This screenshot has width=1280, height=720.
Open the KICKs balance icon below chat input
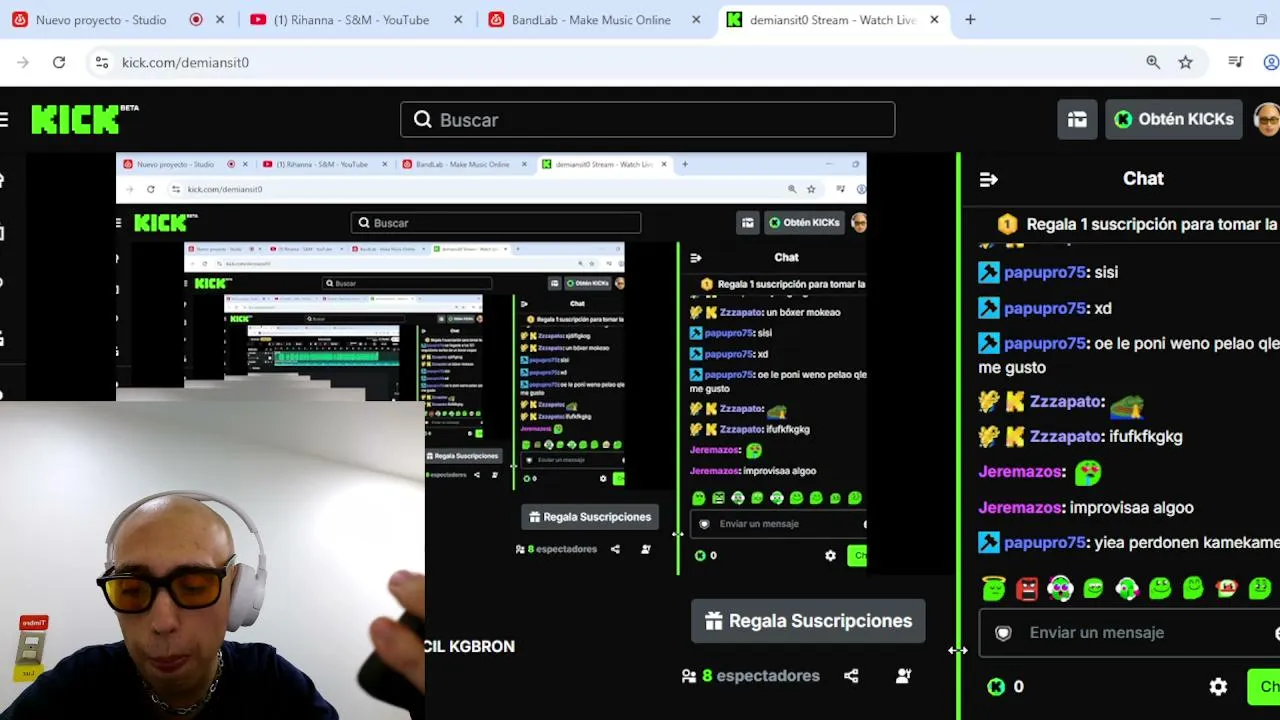click(x=996, y=687)
